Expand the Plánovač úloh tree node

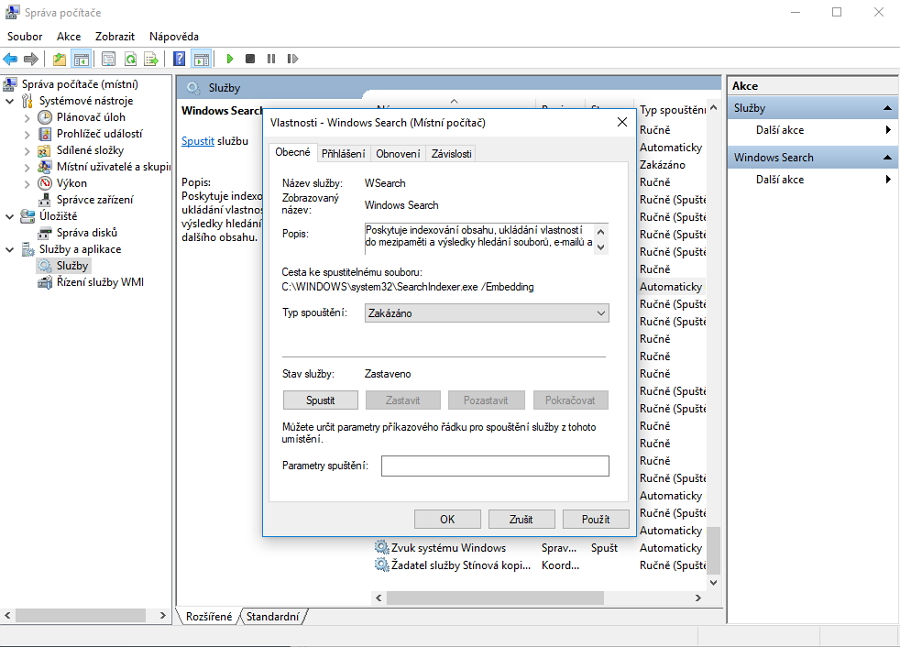coord(28,118)
